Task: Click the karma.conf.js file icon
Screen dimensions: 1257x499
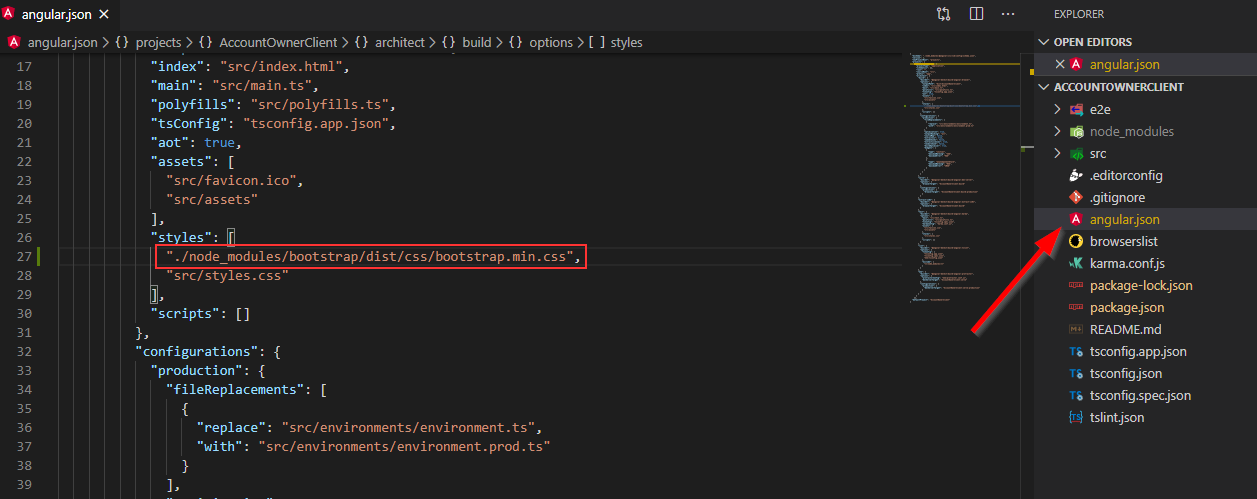Action: 1077,263
